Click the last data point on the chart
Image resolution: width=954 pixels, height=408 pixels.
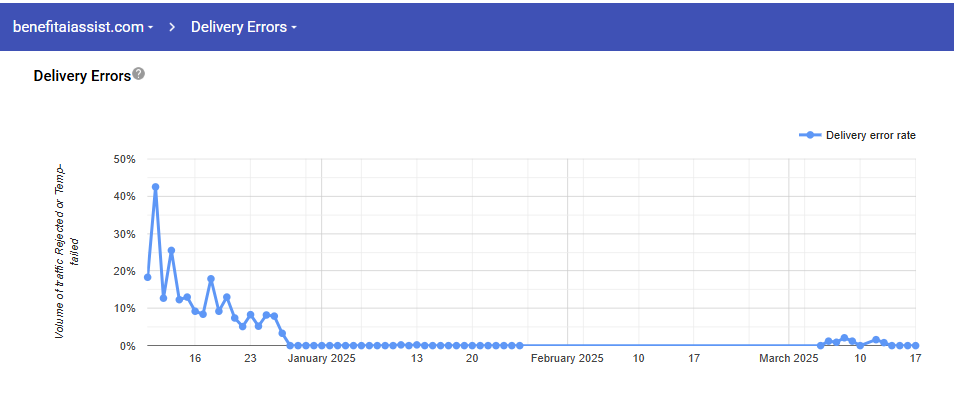pos(915,345)
